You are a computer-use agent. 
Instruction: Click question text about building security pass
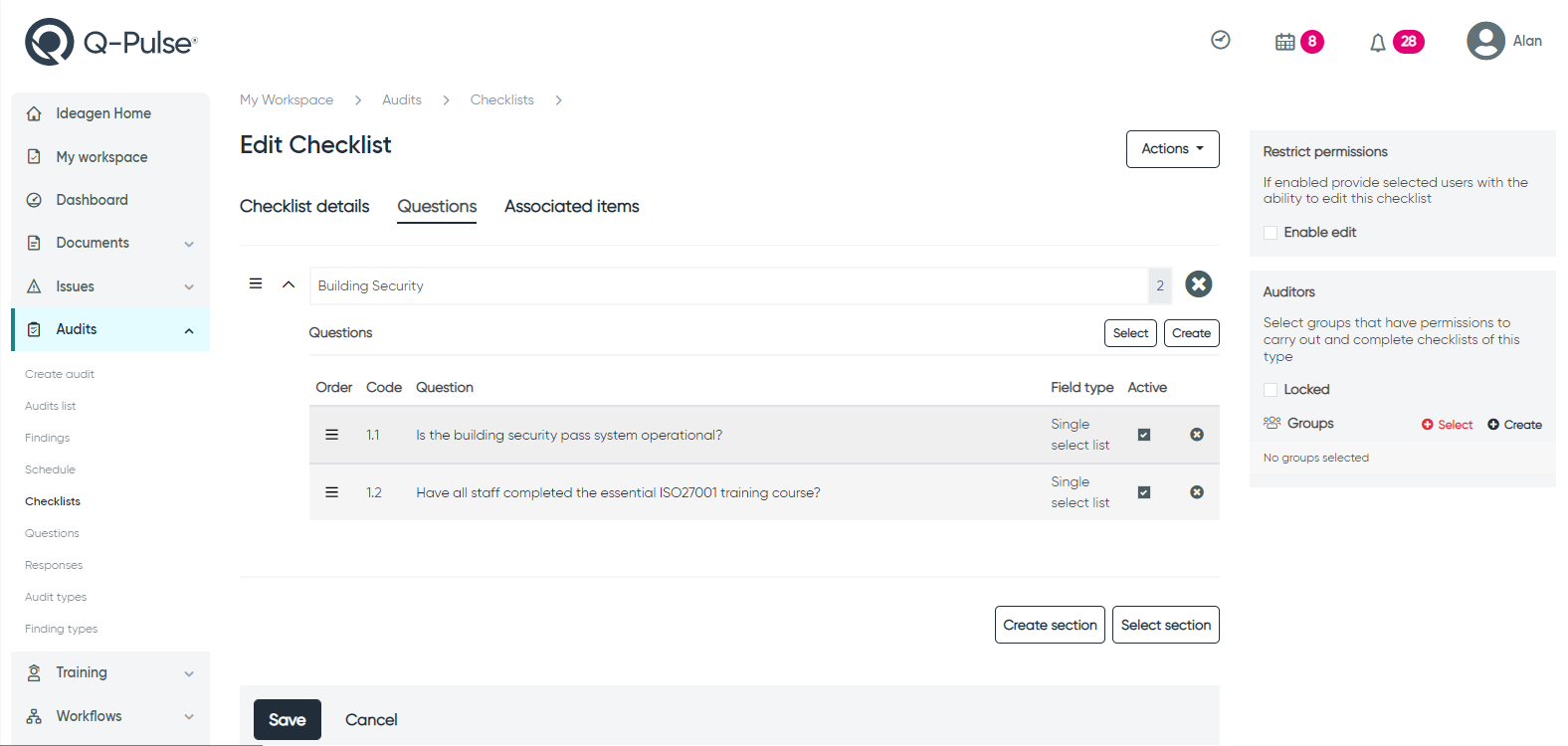(x=569, y=435)
